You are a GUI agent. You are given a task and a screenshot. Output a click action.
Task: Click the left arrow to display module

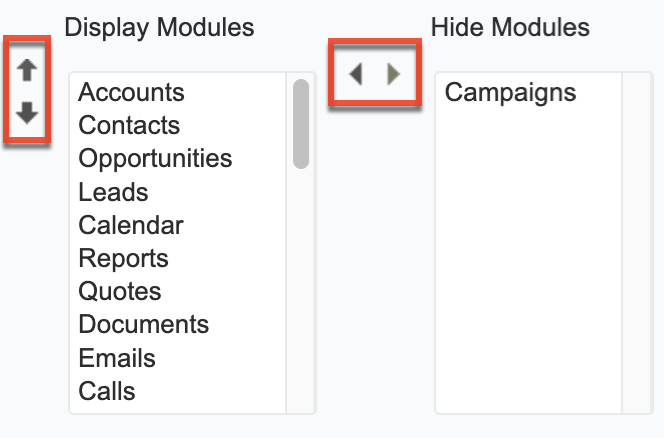pyautogui.click(x=355, y=74)
